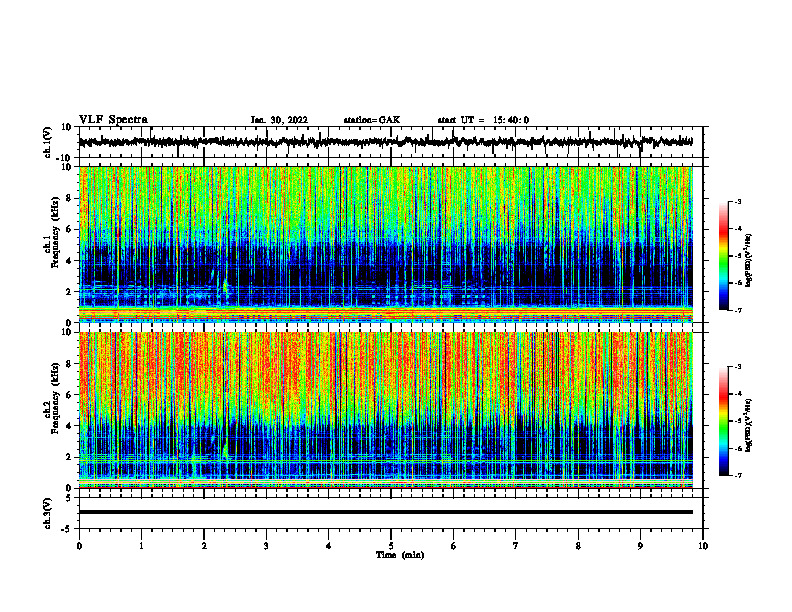792x612 pixels.
Task: Click the "8" kHz tick on ch.1 spectrogram
Action: click(x=69, y=198)
